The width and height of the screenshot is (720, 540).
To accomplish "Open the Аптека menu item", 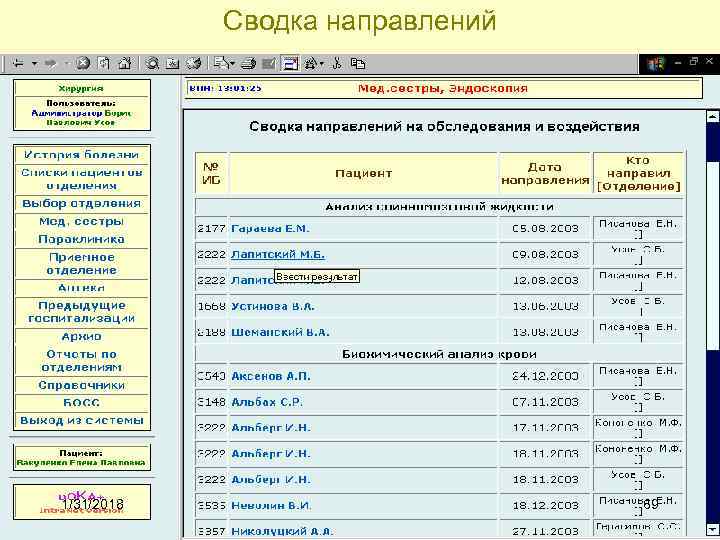I will (x=81, y=288).
